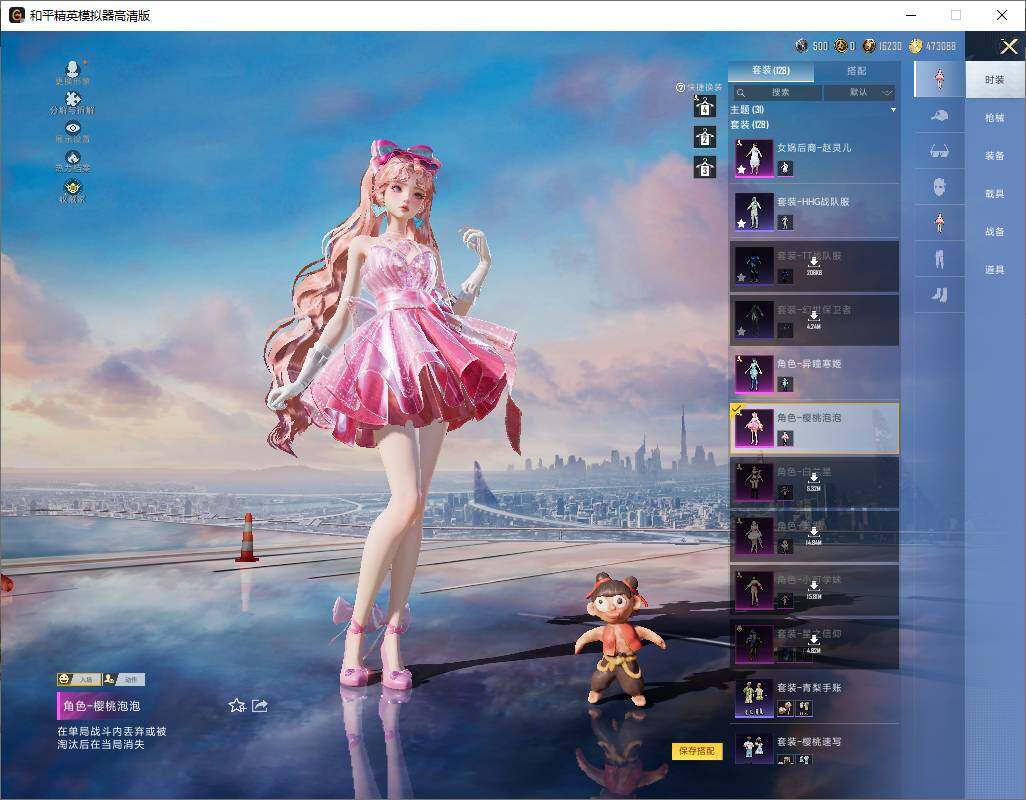Click 套装 (128) section header
Viewport: 1026px width, 800px height.
pyautogui.click(x=750, y=124)
